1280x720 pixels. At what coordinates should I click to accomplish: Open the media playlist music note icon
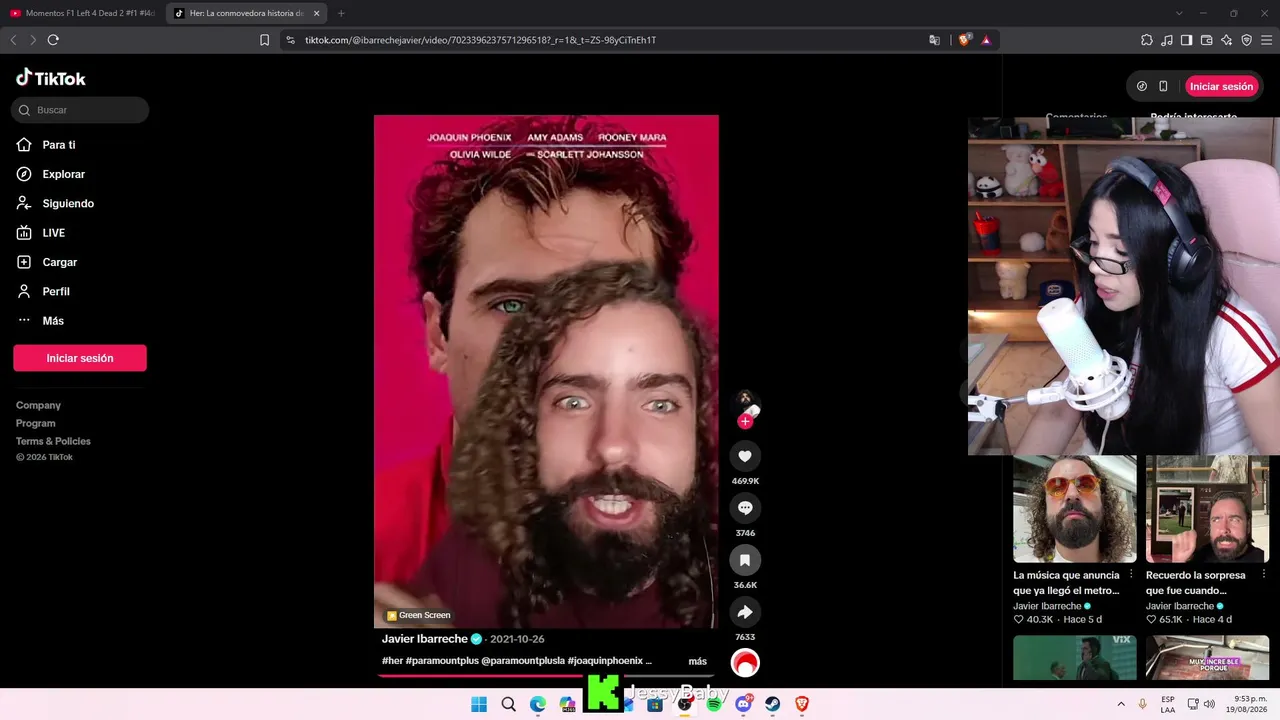pos(1167,40)
